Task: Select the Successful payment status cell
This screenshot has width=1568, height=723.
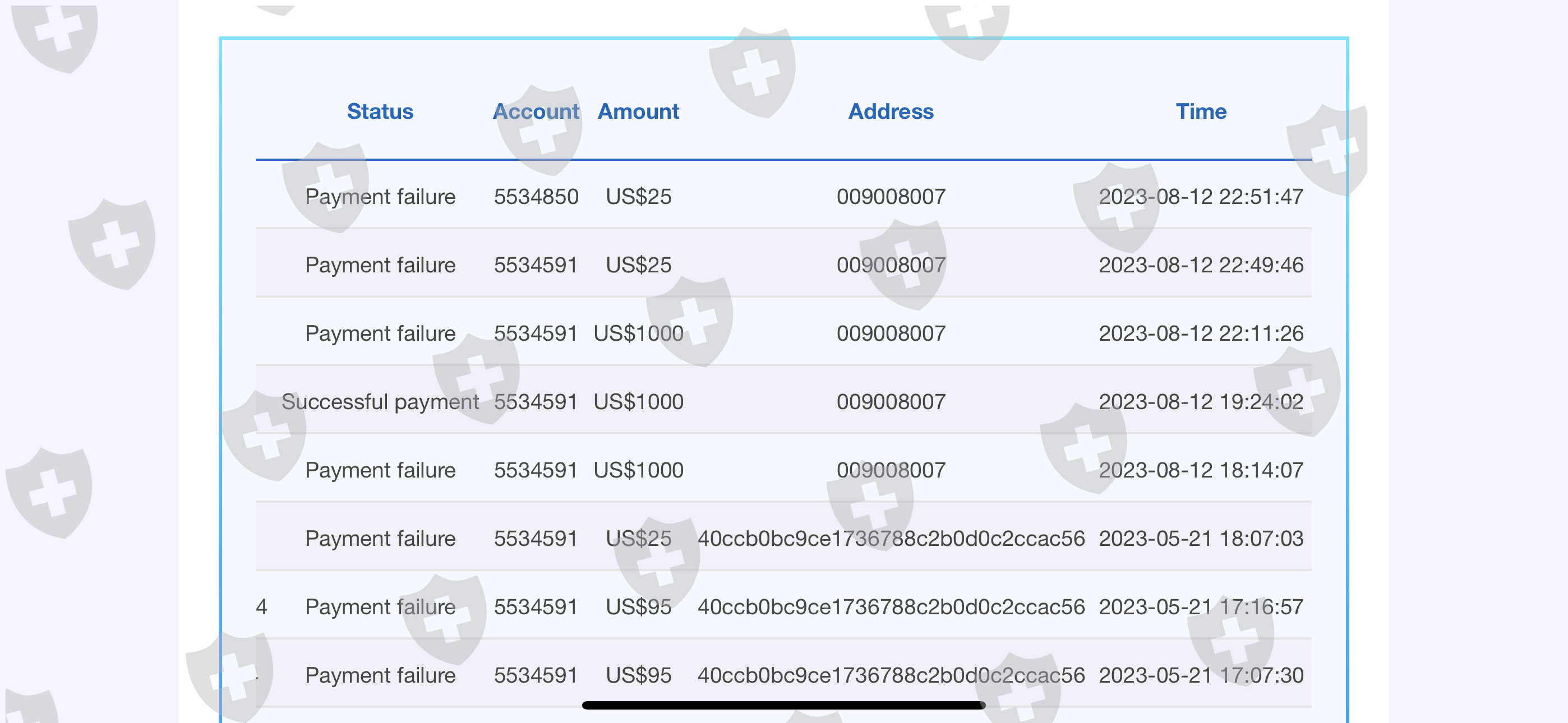Action: (380, 402)
